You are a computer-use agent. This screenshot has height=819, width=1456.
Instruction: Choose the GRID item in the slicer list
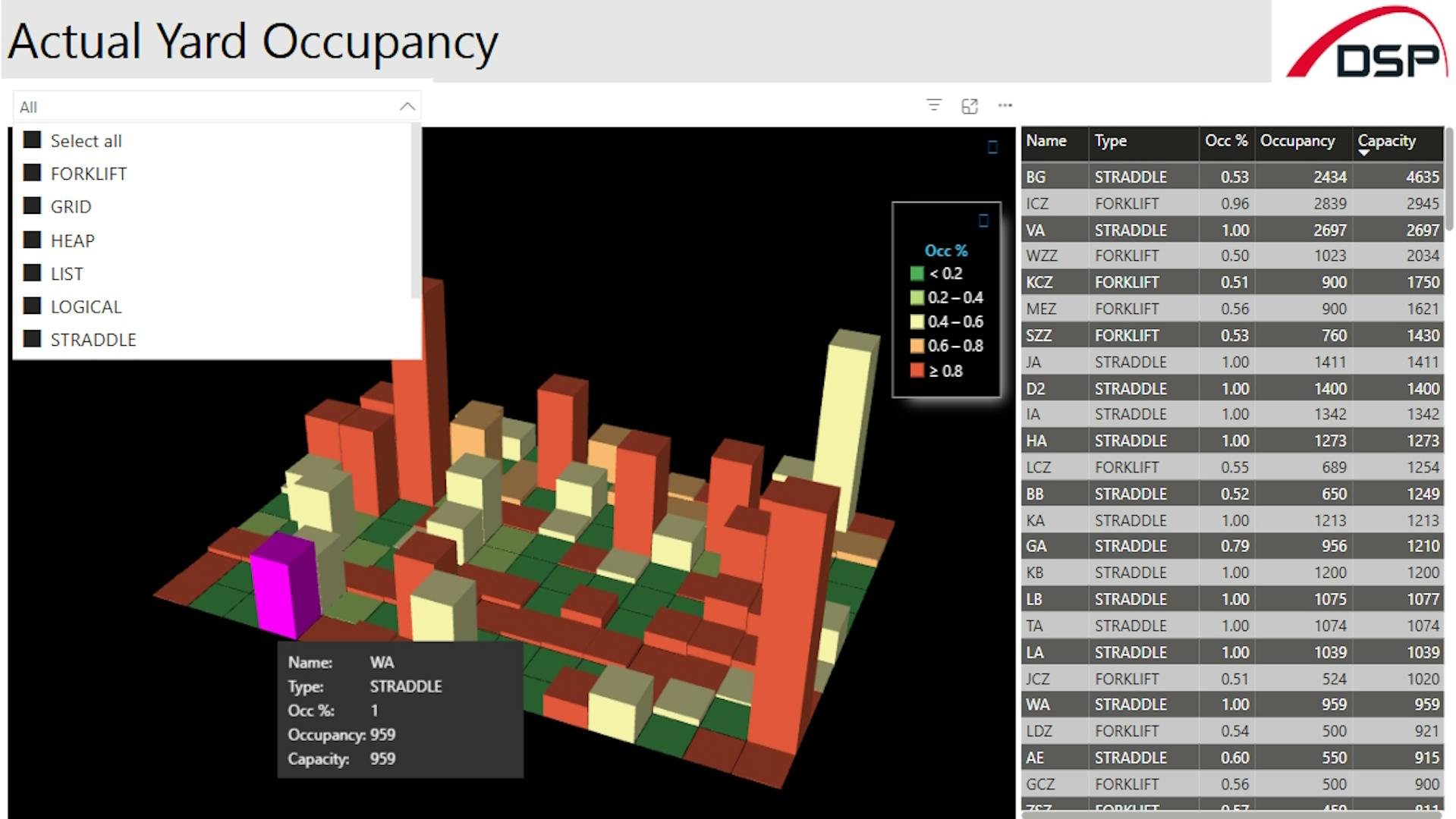32,206
